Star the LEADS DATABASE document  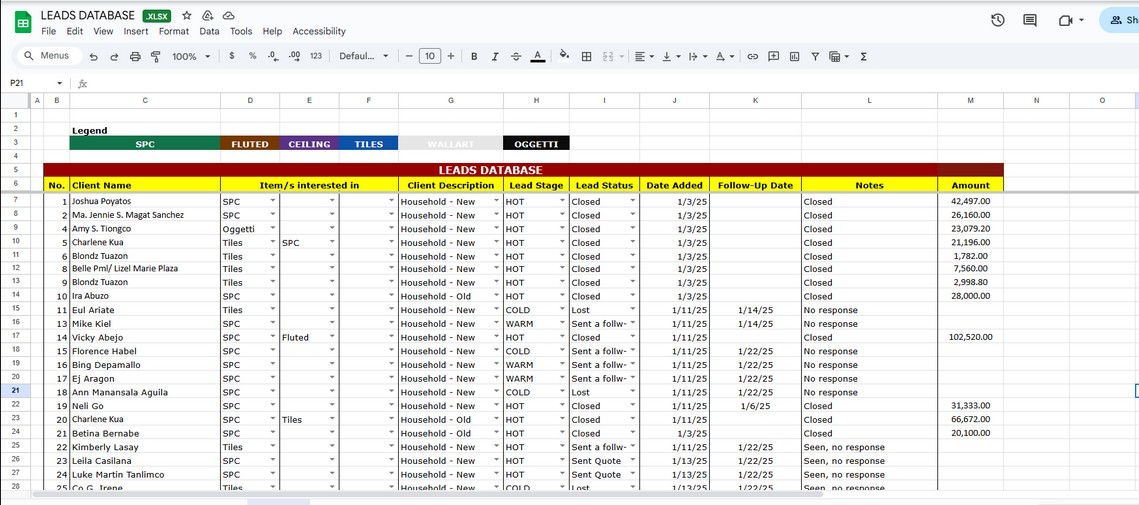pyautogui.click(x=187, y=15)
